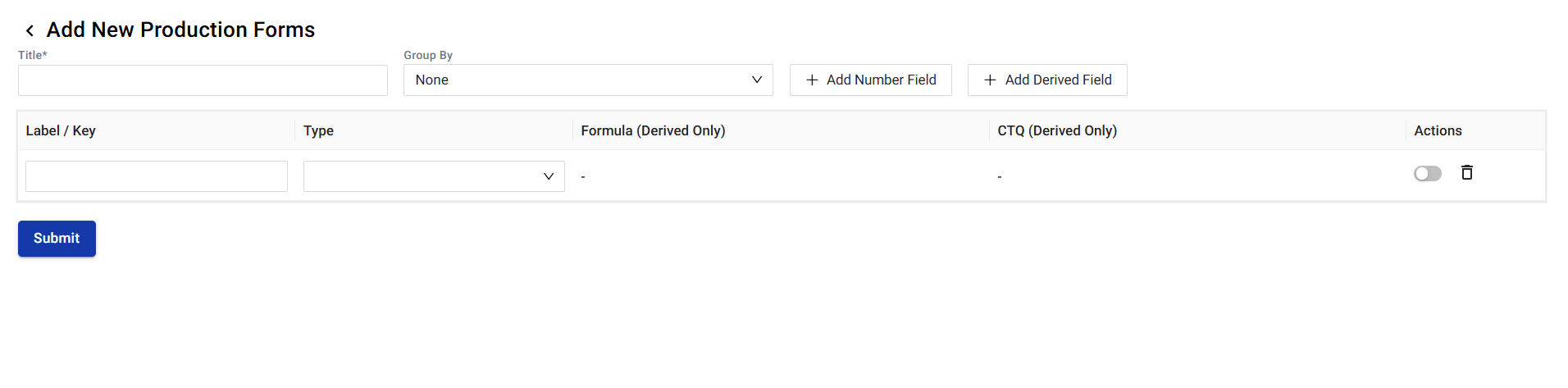Click the Group By dropdown arrow
Screen dimensions: 1568x388
pos(756,80)
